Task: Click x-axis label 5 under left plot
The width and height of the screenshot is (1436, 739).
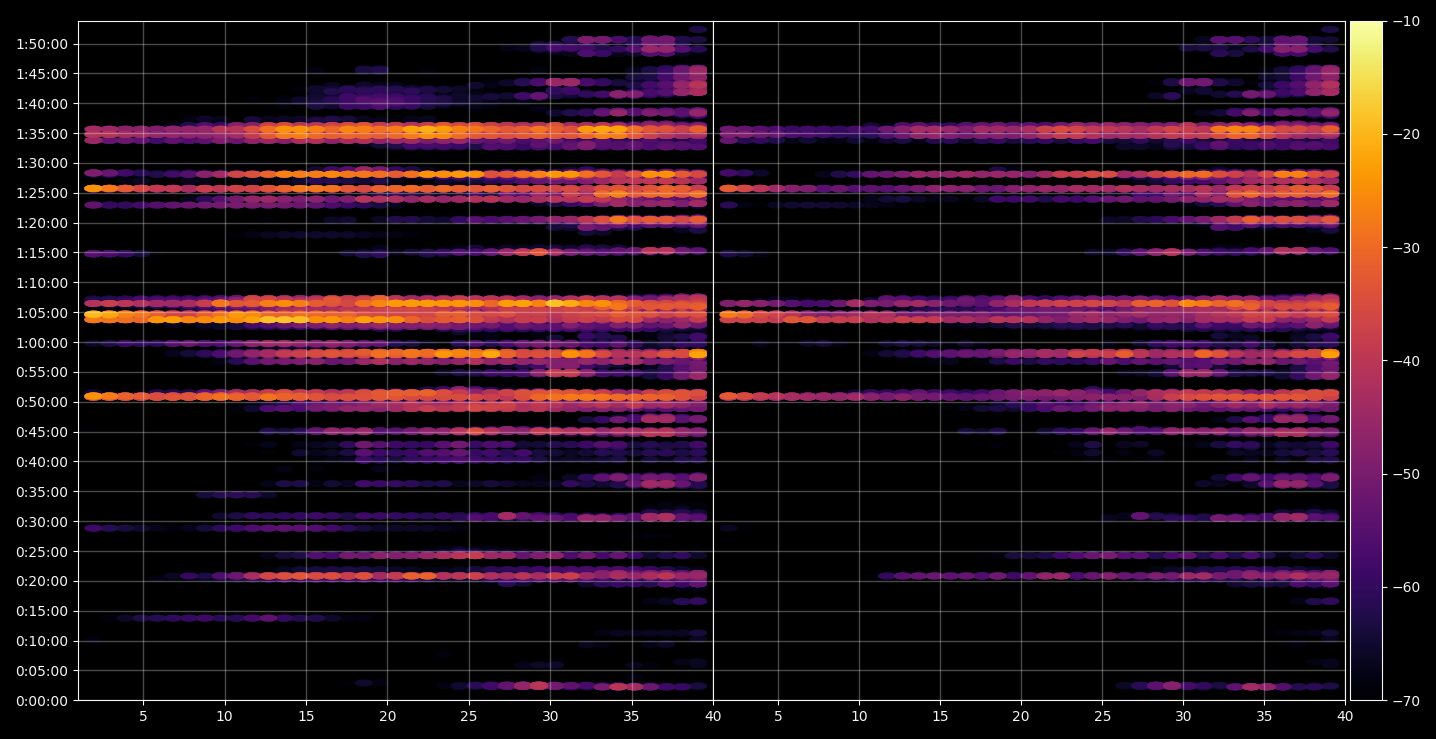Action: [143, 717]
